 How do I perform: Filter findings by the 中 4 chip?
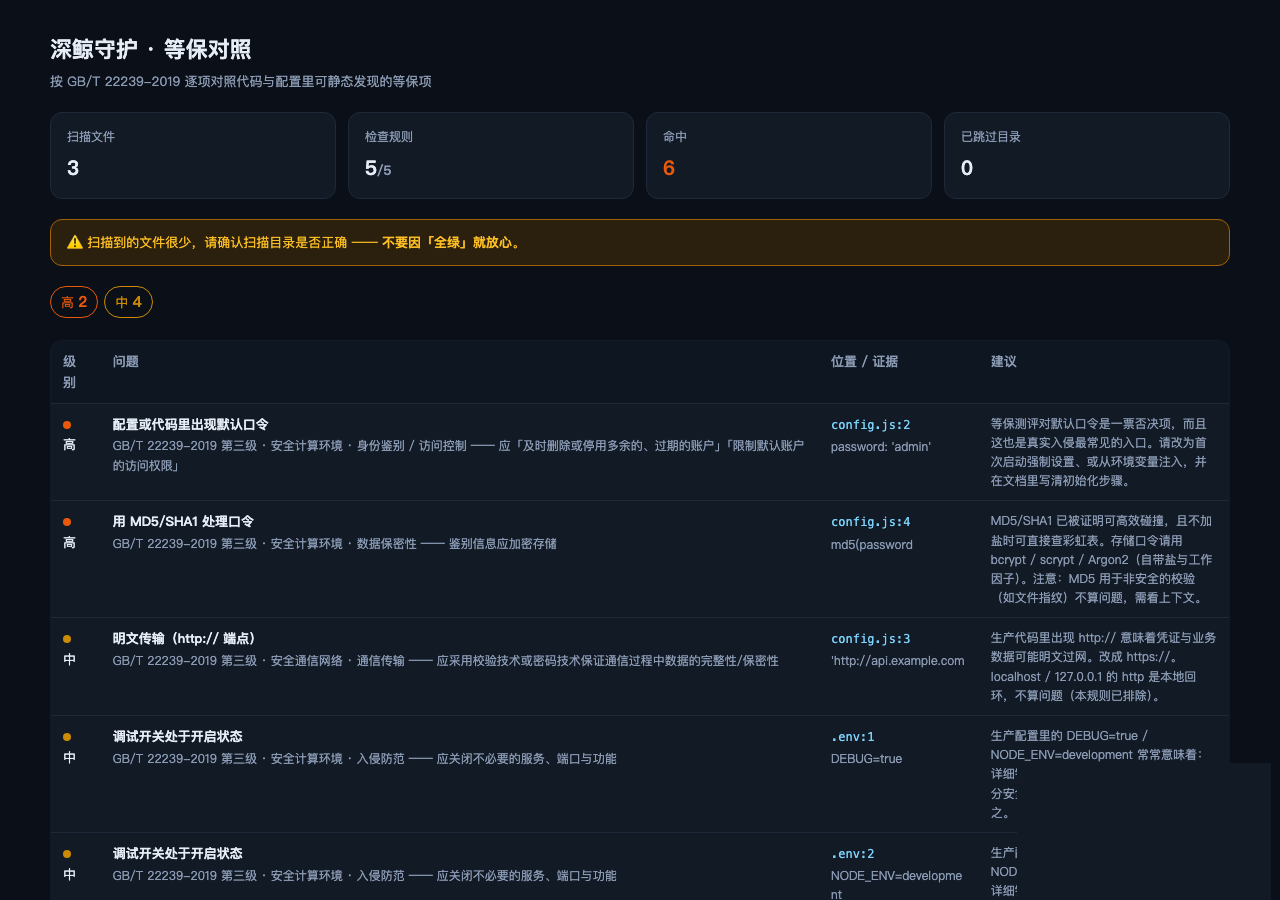(128, 302)
